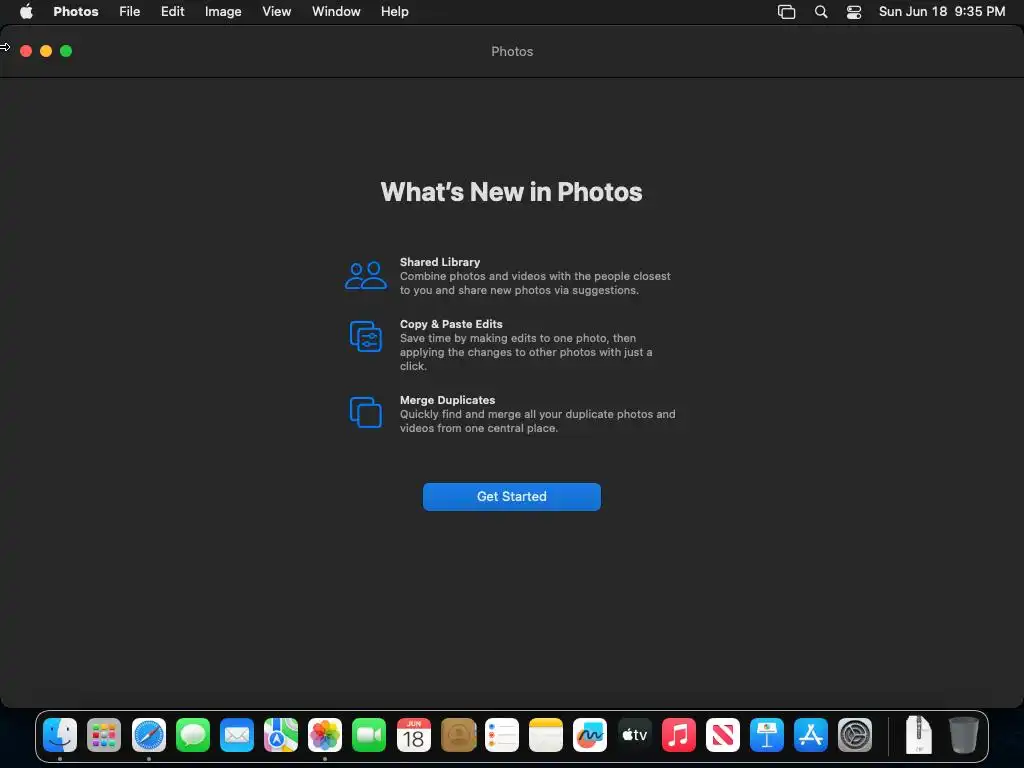Open the Edit menu
Screen dimensions: 1024x768
coord(172,11)
